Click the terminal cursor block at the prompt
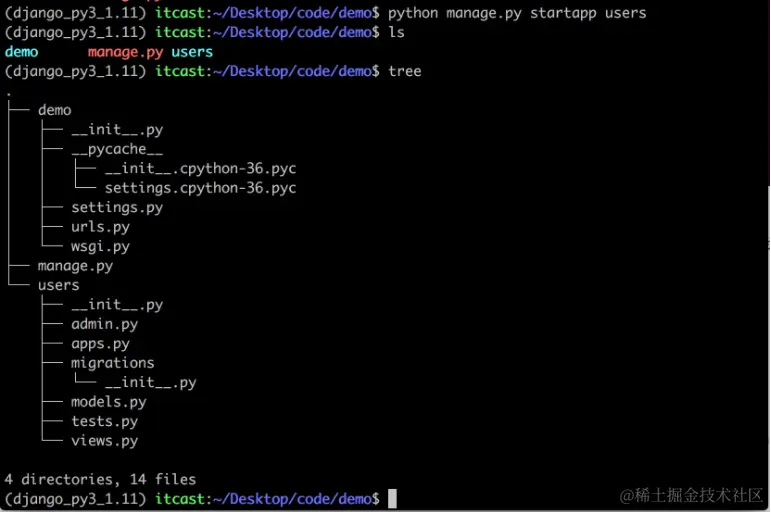The height and width of the screenshot is (512, 771). click(x=393, y=498)
